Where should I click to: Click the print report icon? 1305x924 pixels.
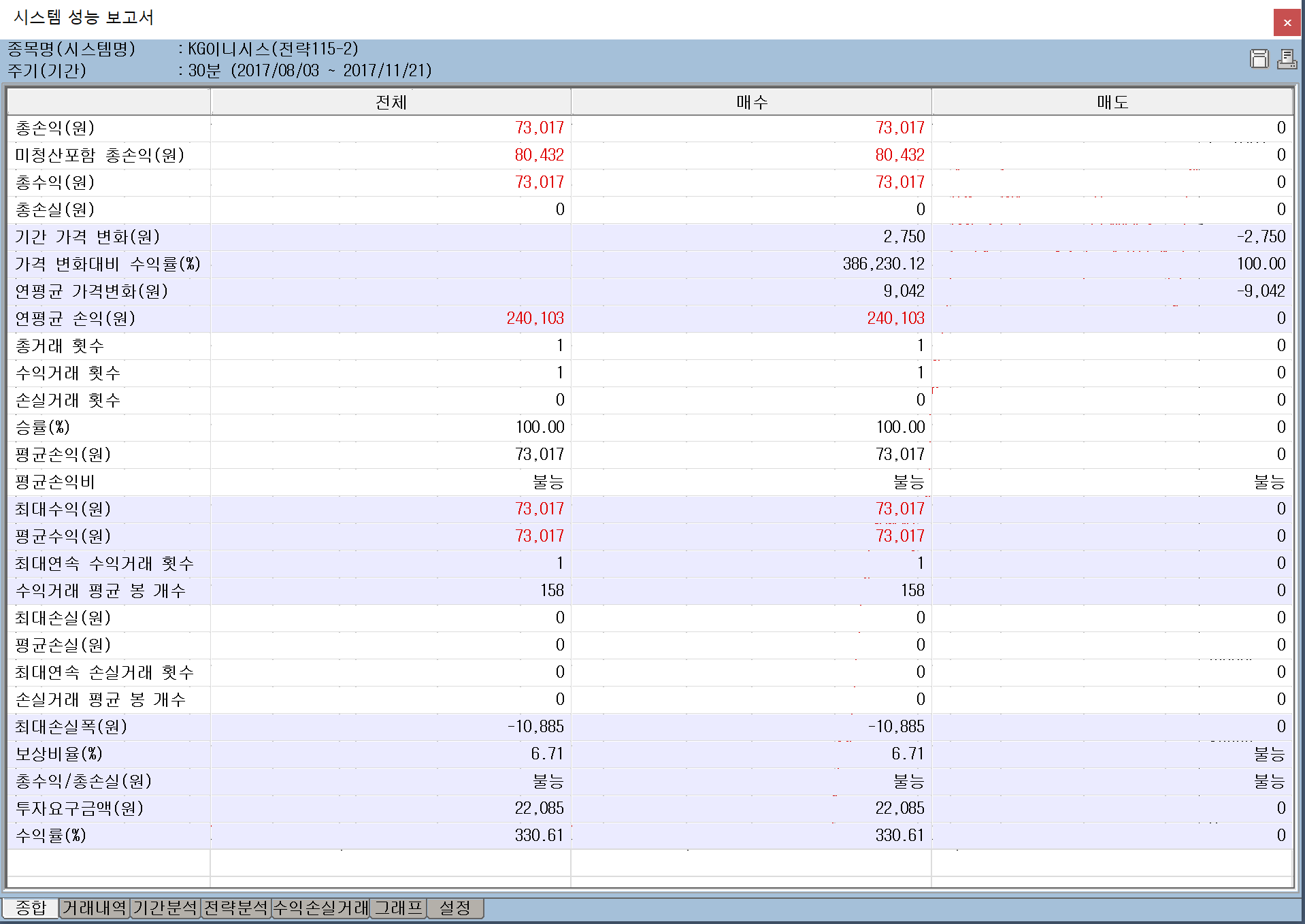click(1286, 59)
